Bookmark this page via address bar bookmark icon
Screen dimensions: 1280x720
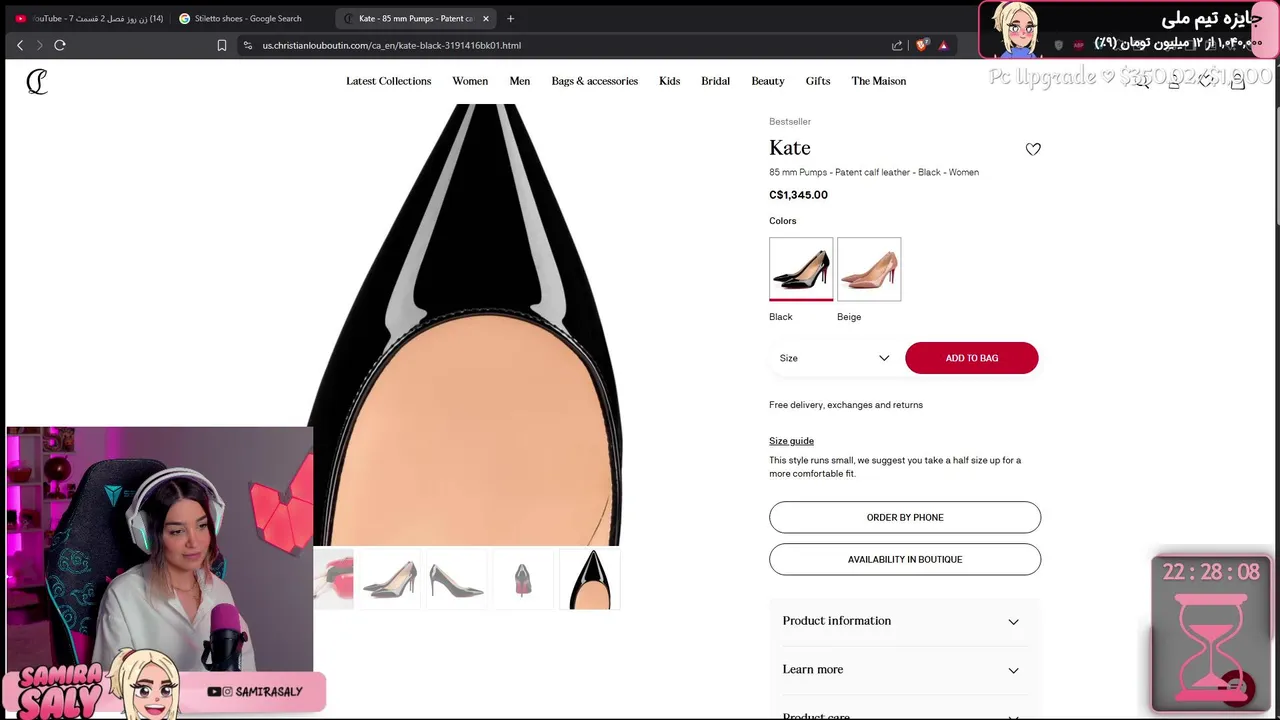coord(222,45)
